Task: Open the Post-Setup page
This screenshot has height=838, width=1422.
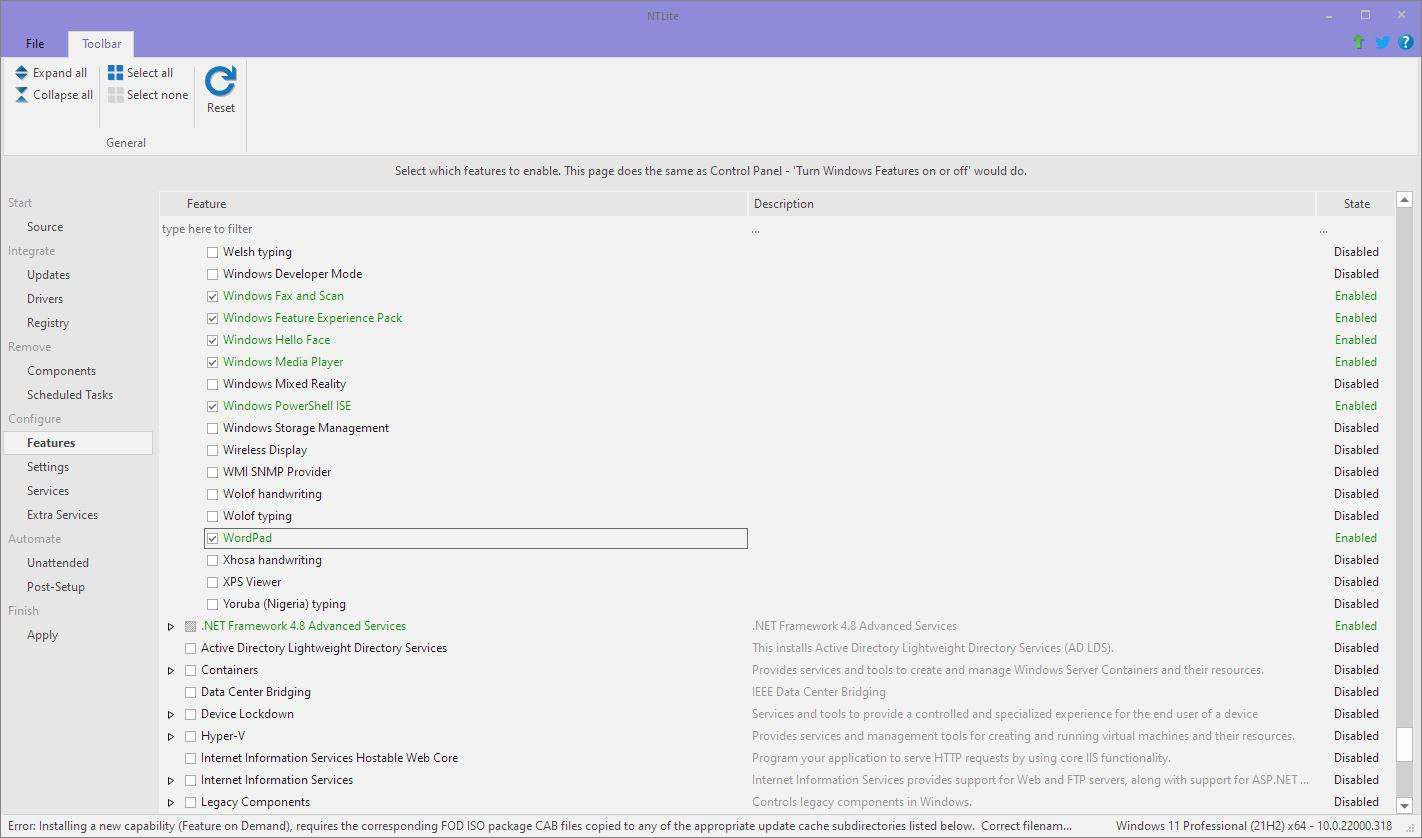Action: (x=56, y=587)
